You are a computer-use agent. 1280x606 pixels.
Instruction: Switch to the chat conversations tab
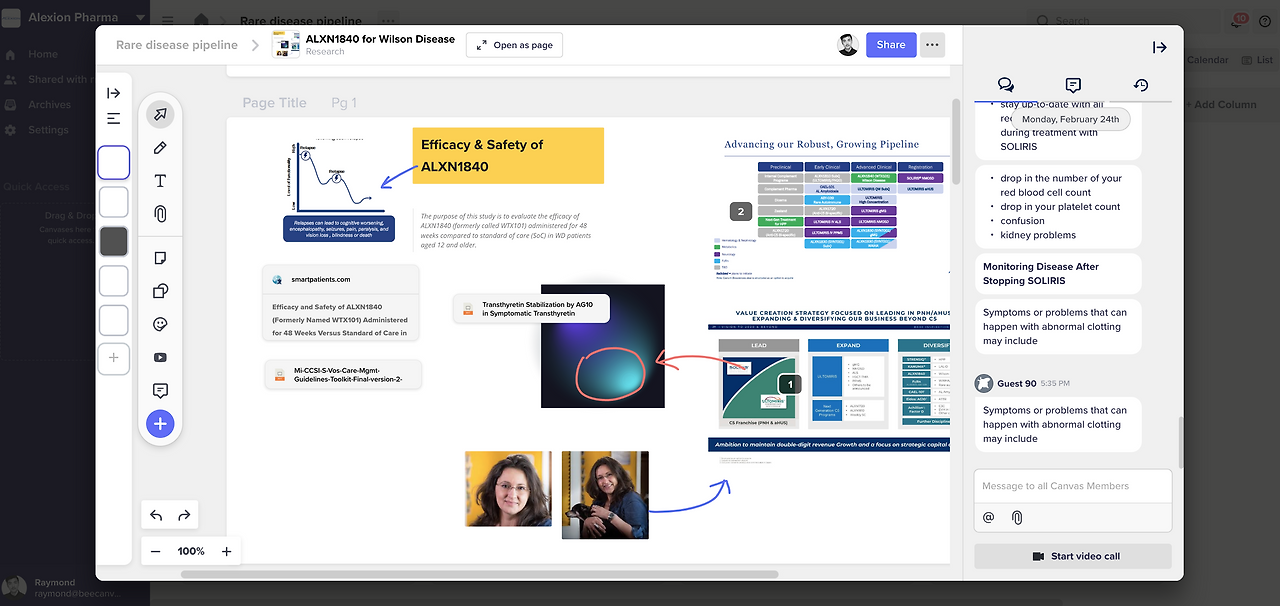click(1006, 85)
